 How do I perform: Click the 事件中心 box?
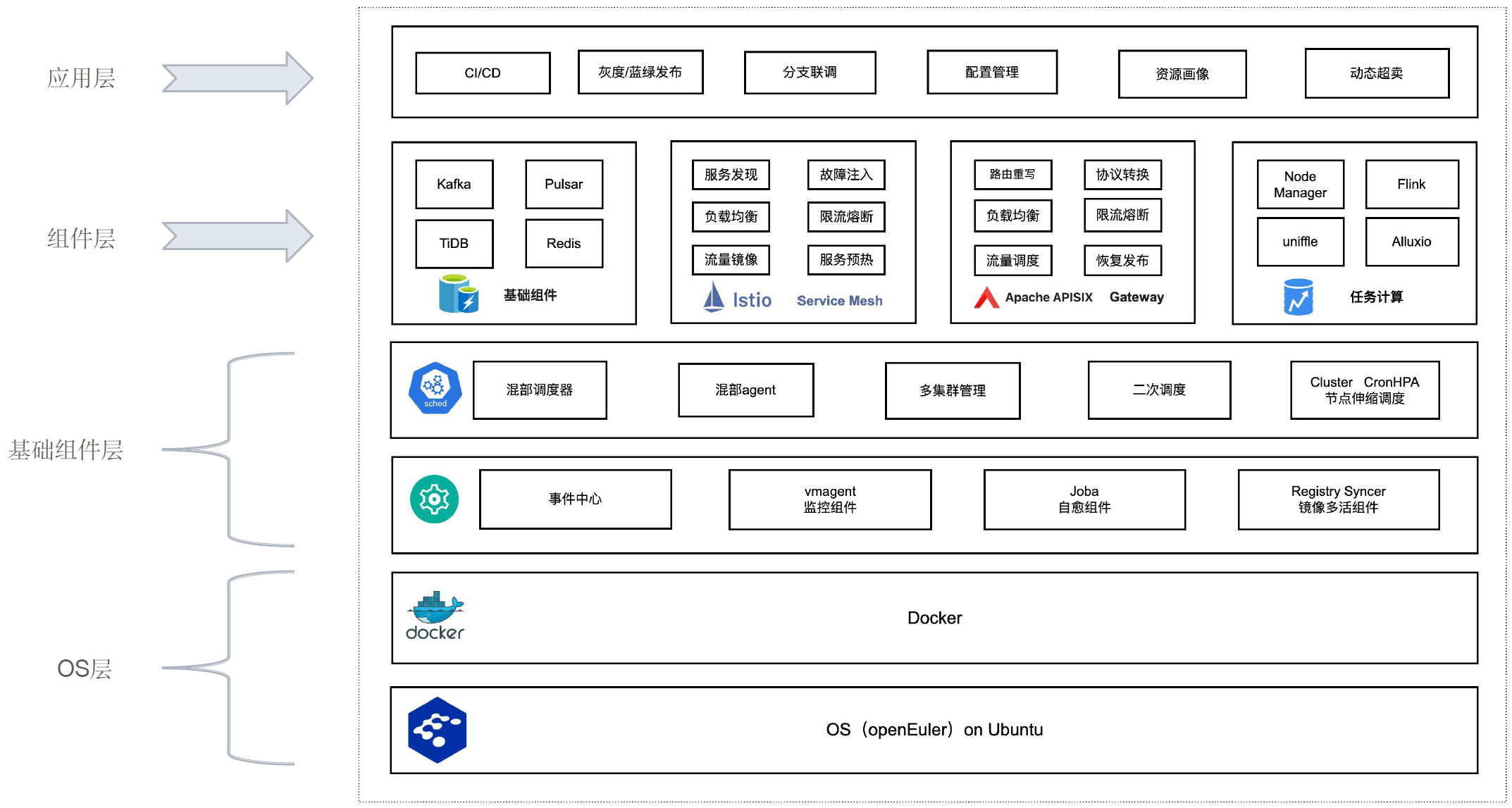tap(576, 499)
